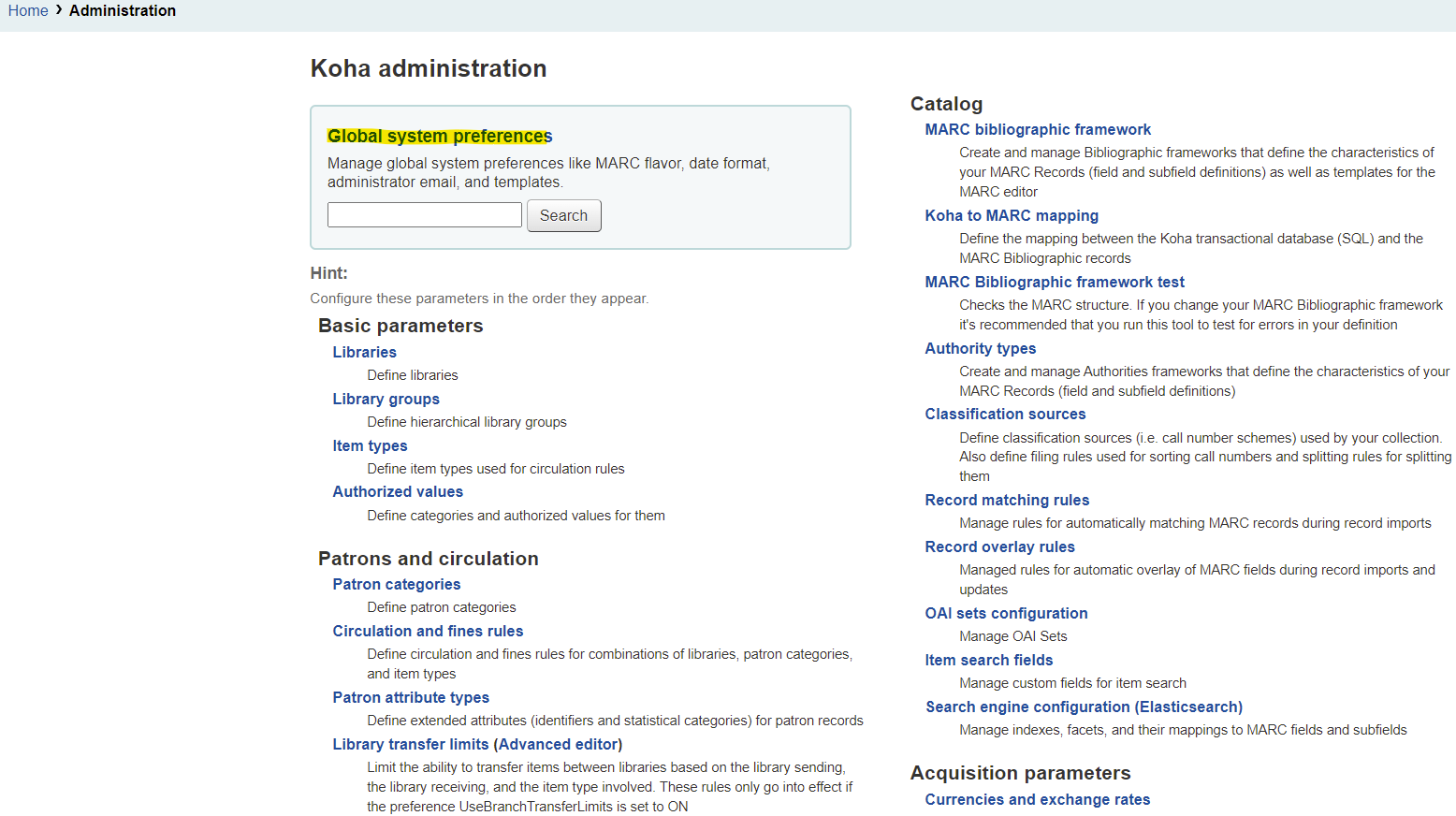Open Item search fields
The height and width of the screenshot is (816, 1456).
(x=989, y=660)
